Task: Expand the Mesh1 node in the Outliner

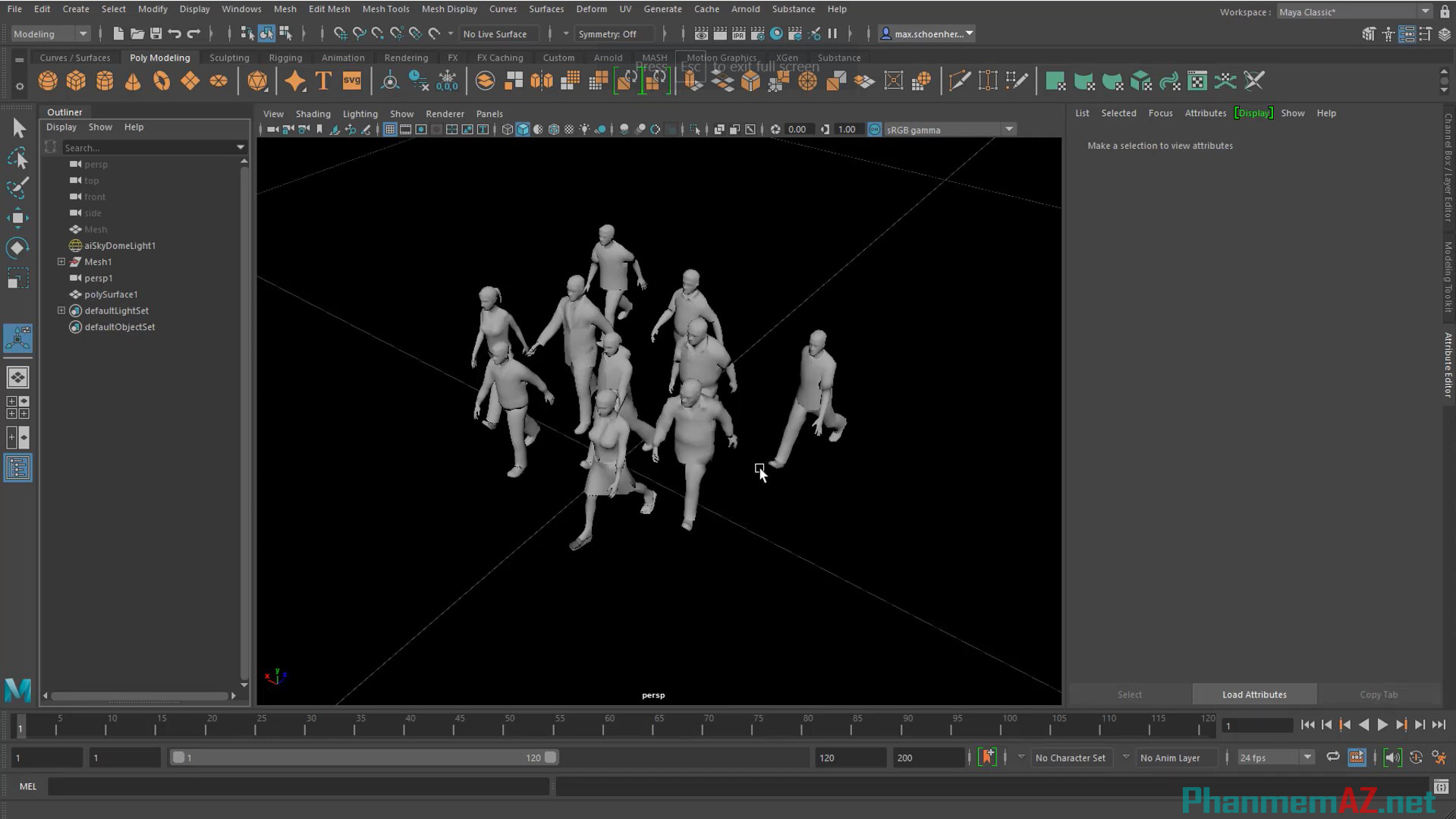Action: click(61, 261)
